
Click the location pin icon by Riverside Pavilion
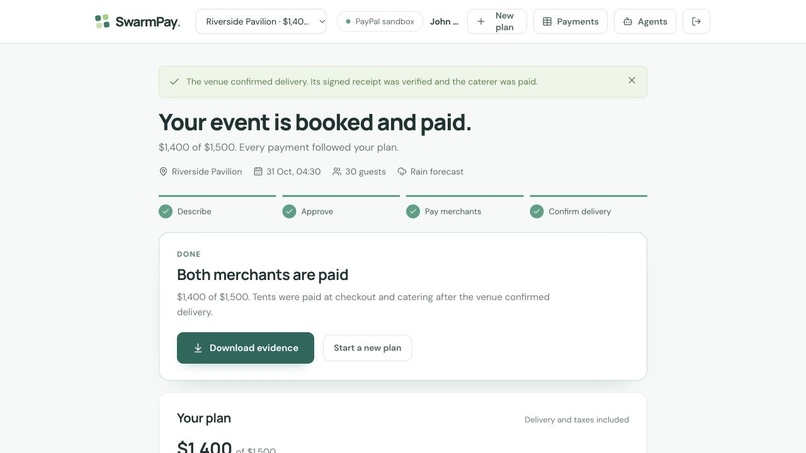click(x=163, y=172)
